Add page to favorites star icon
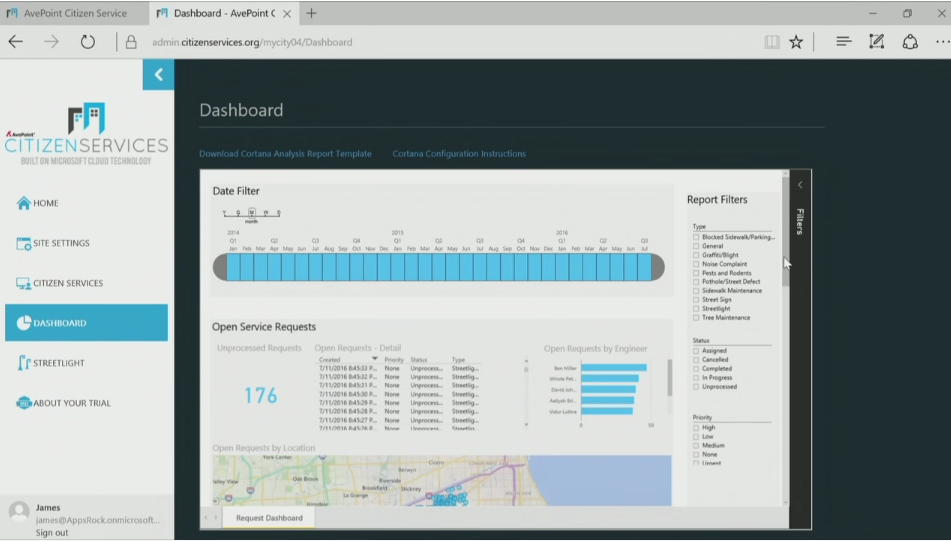The height and width of the screenshot is (541, 951). (796, 42)
